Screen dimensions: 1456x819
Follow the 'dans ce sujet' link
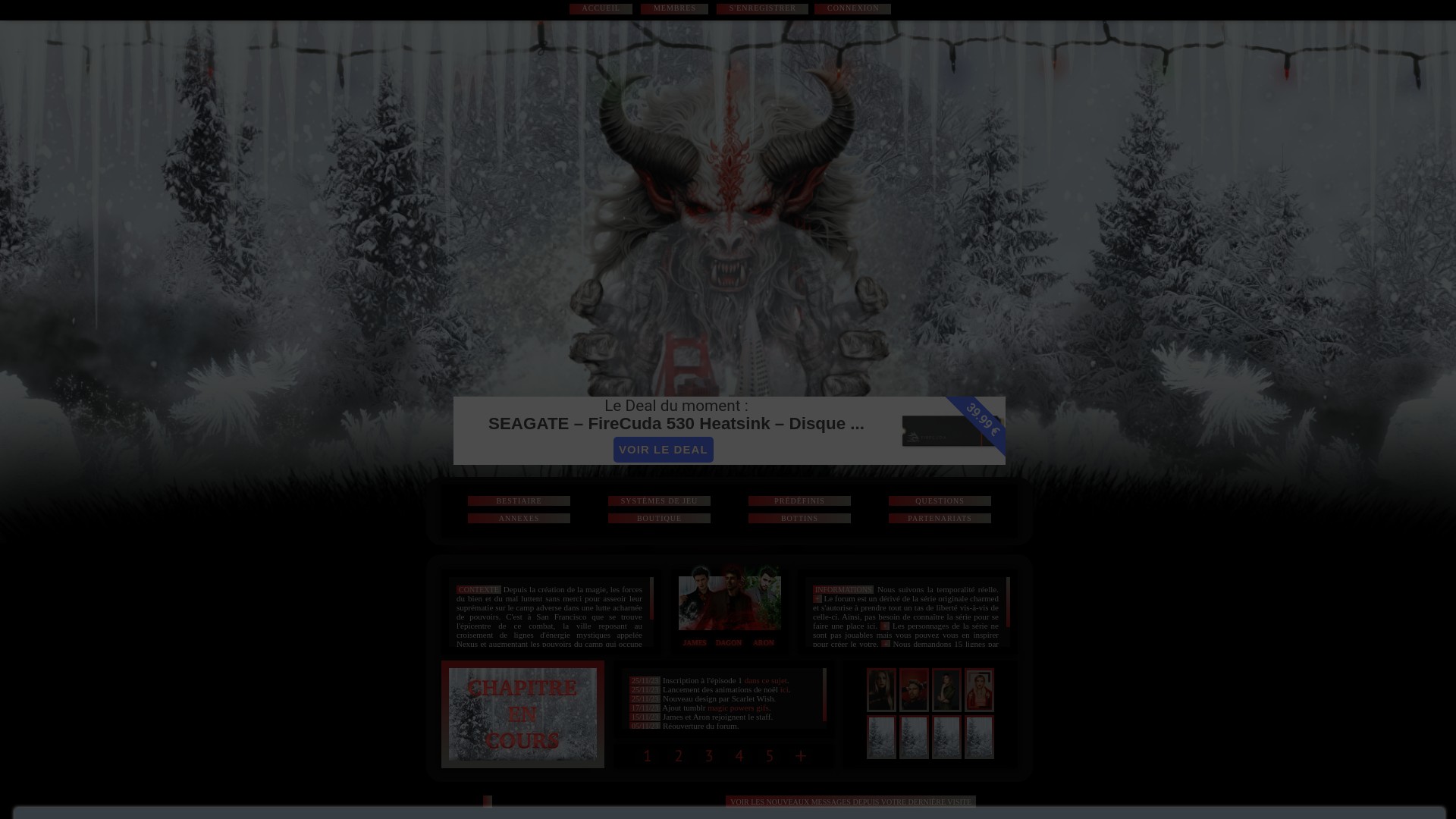[765, 681]
